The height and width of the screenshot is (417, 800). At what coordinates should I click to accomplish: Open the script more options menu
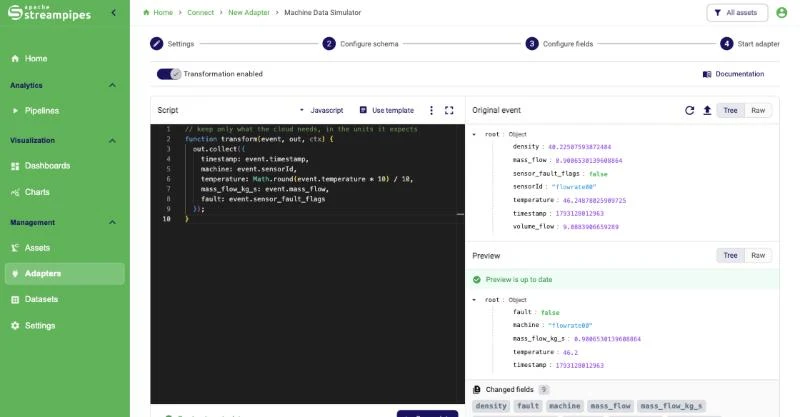coord(431,110)
